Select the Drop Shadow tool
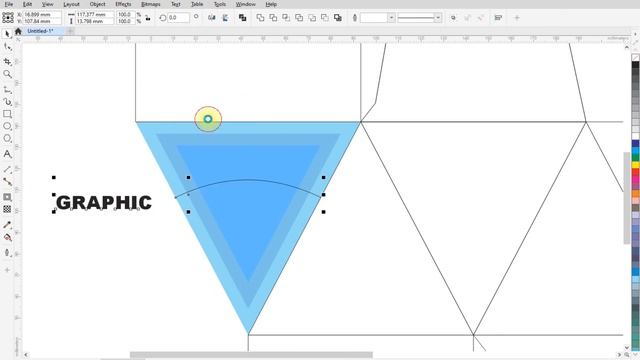 (7, 197)
